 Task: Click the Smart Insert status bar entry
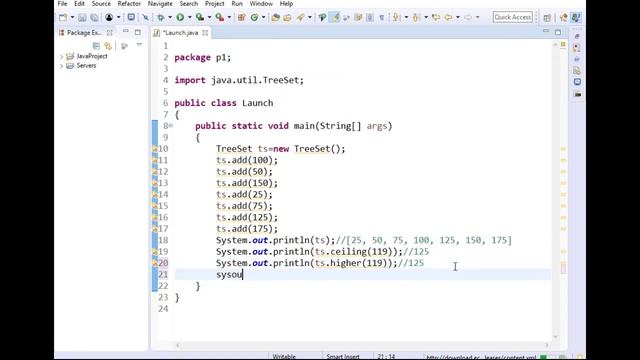343,357
